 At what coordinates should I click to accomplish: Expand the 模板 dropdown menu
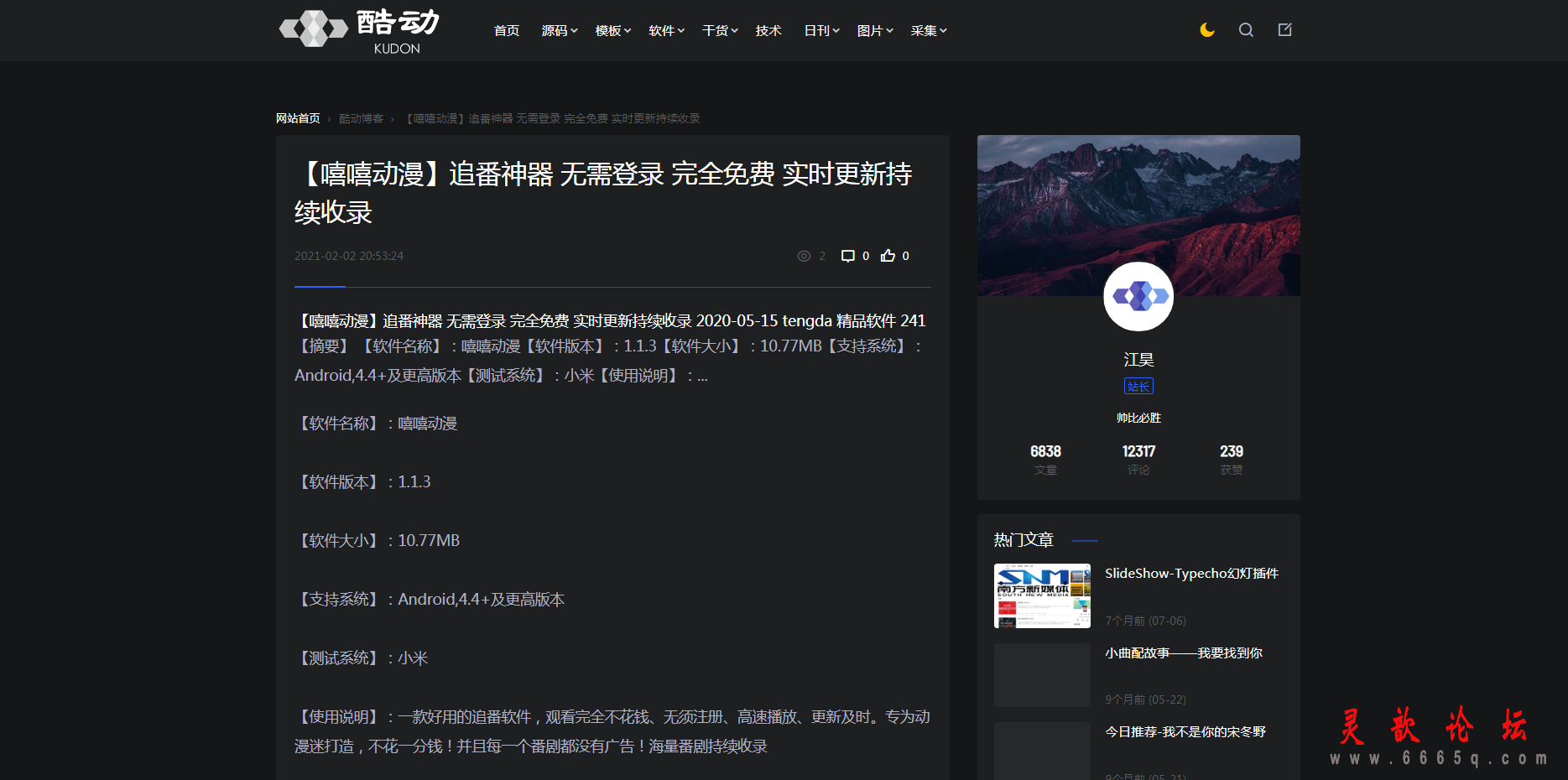click(x=613, y=31)
